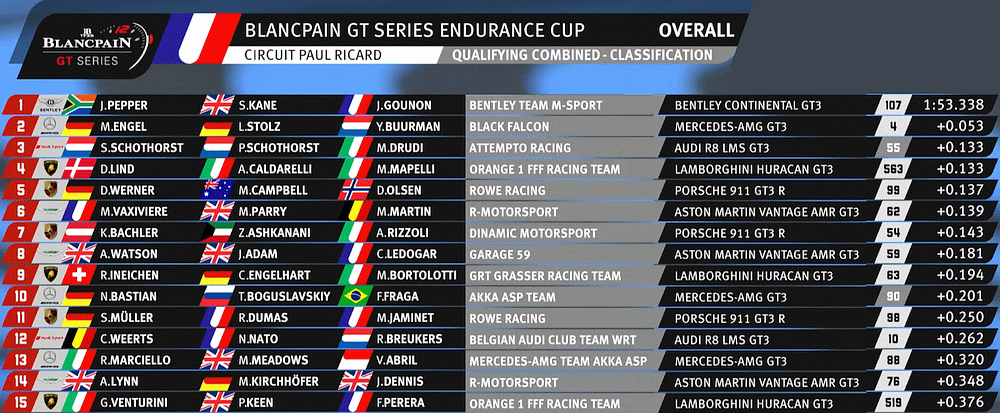Click the Swiss flag beside R.Ineichen
Viewport: 1000px width, 413px height.
pyautogui.click(x=82, y=275)
